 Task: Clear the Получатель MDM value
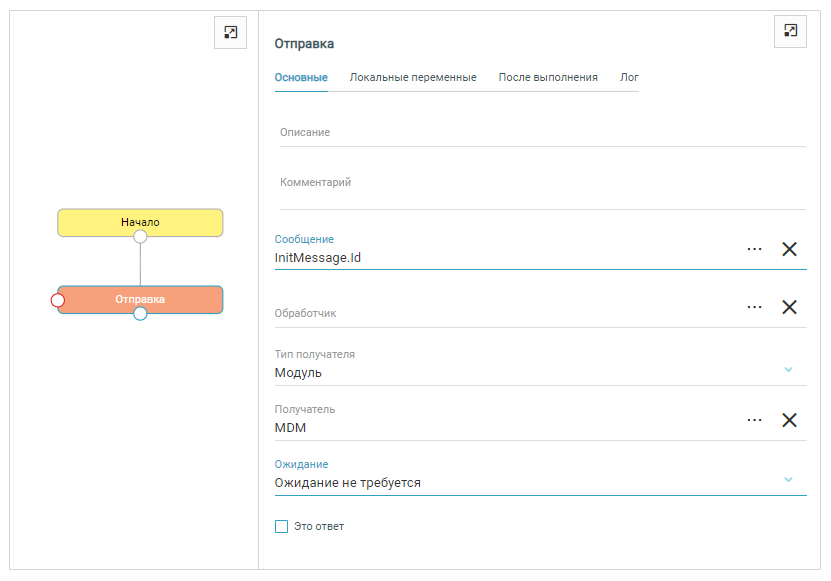coord(789,420)
